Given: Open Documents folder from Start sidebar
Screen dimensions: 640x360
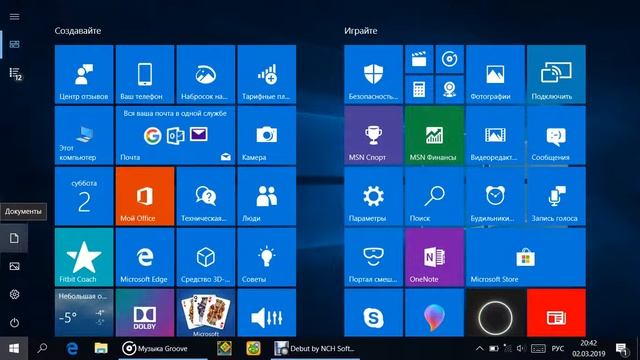Looking at the screenshot, I should click(14, 238).
